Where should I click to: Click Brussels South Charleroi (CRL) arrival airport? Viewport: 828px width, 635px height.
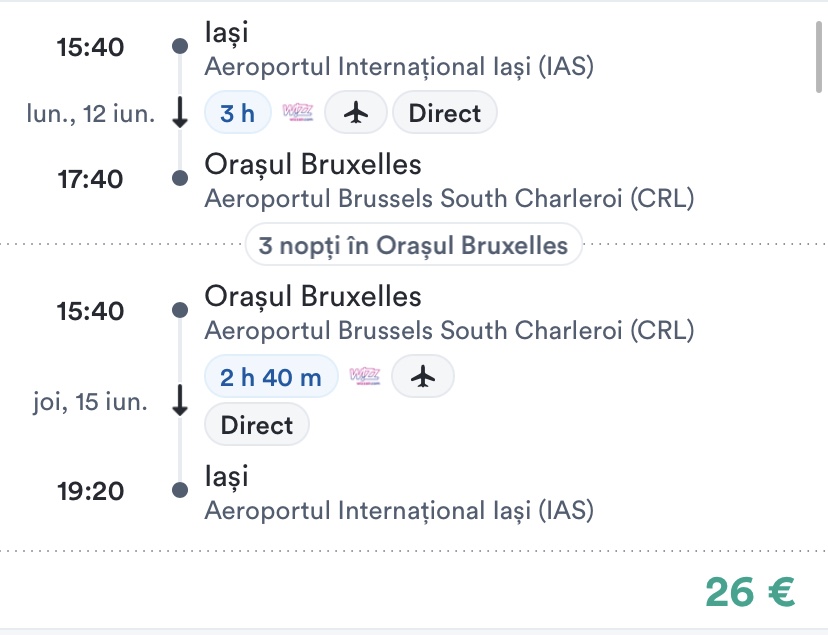click(449, 198)
